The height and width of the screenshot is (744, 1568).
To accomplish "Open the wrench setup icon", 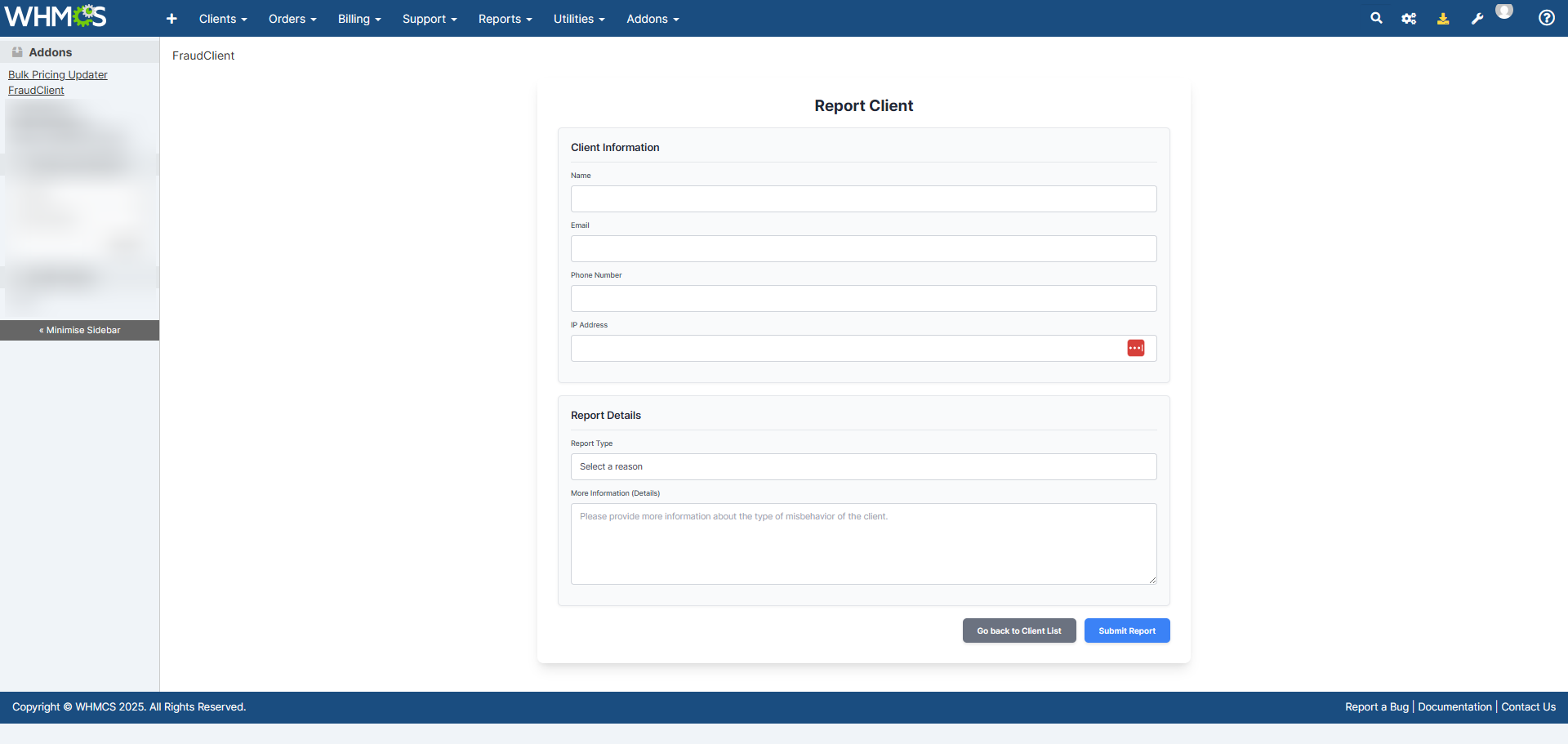I will click(x=1477, y=18).
